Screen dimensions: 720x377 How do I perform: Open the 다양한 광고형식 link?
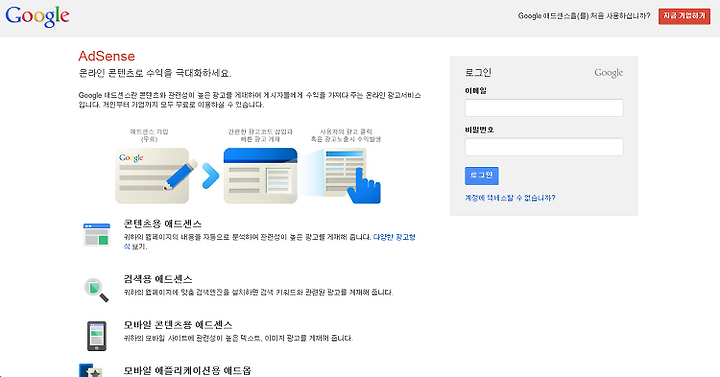pos(394,237)
